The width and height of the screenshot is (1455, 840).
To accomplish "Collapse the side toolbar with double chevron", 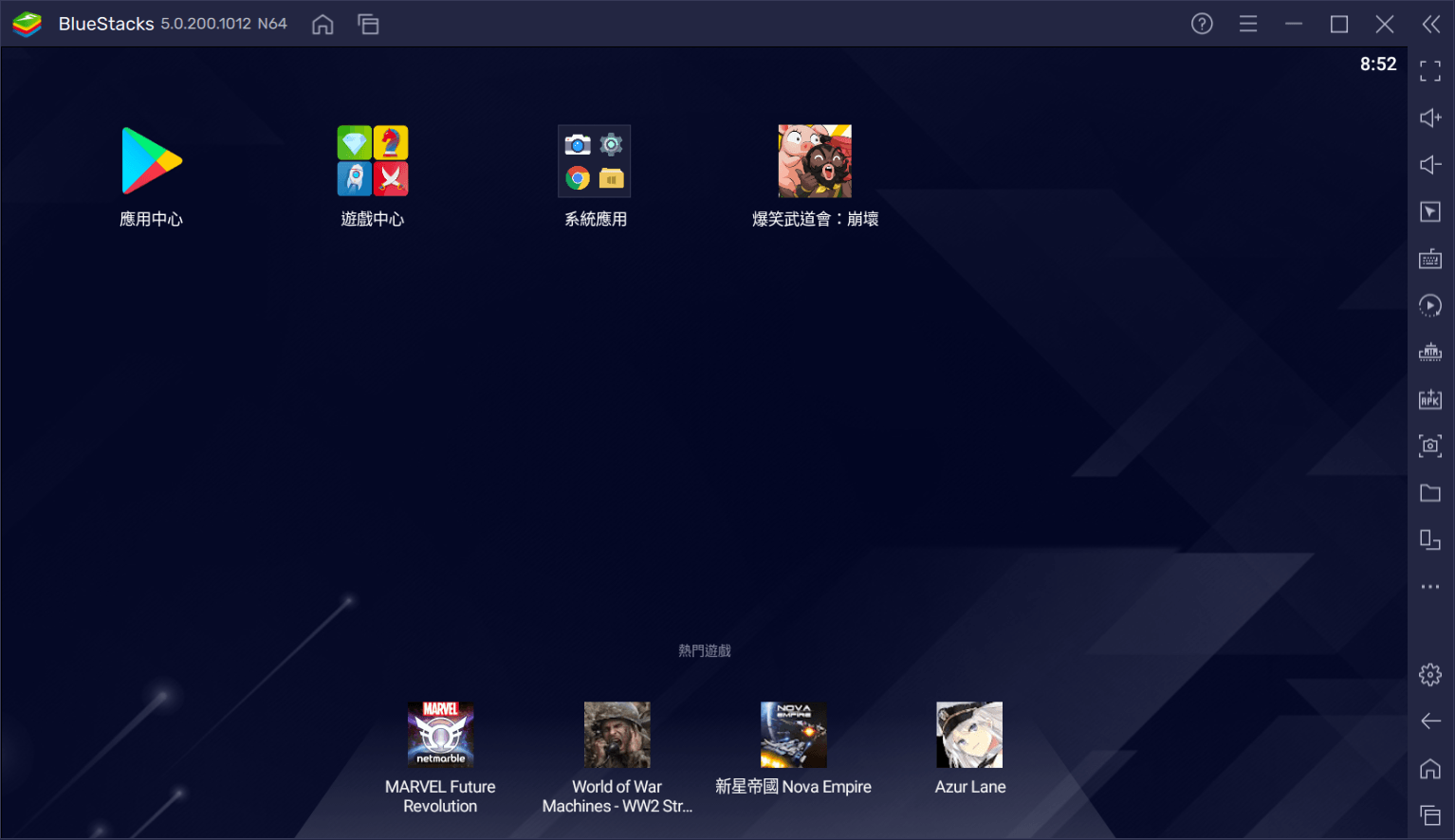I will [x=1430, y=24].
